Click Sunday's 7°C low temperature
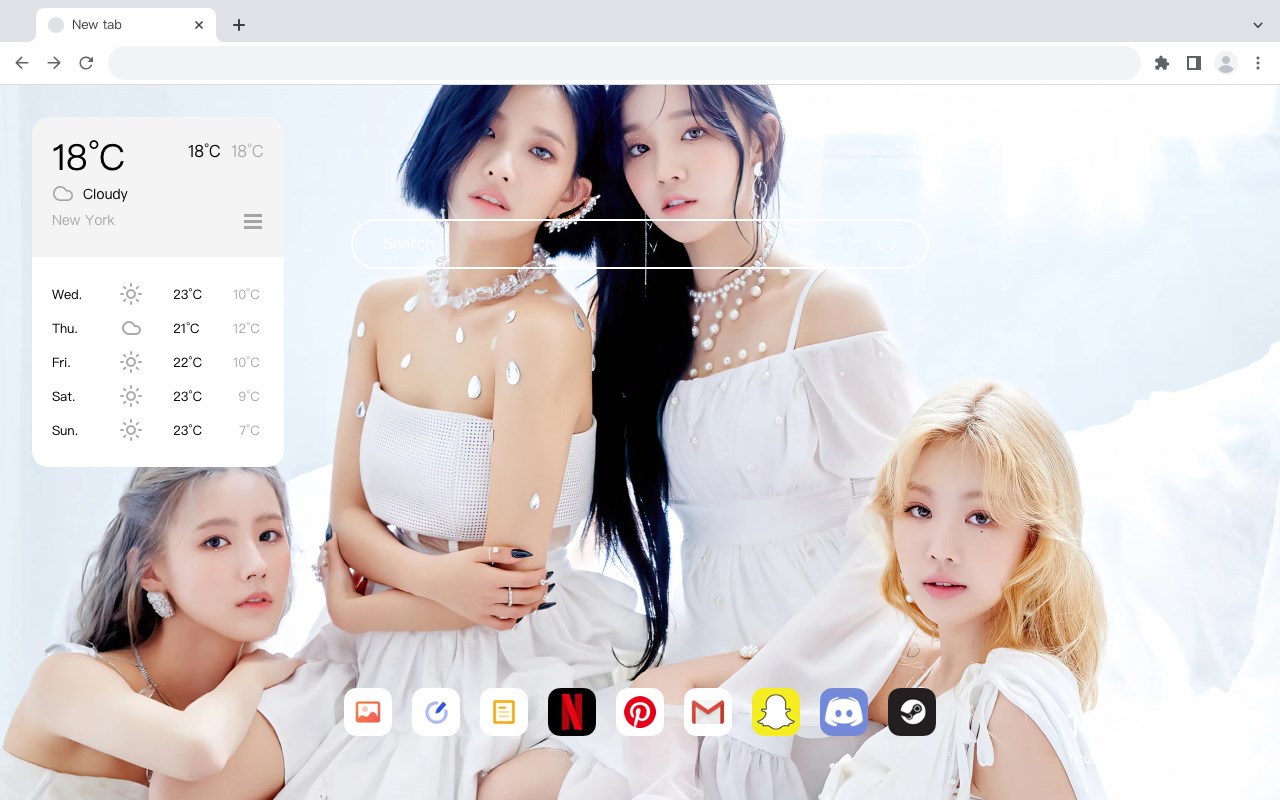Viewport: 1280px width, 800px height. [249, 430]
